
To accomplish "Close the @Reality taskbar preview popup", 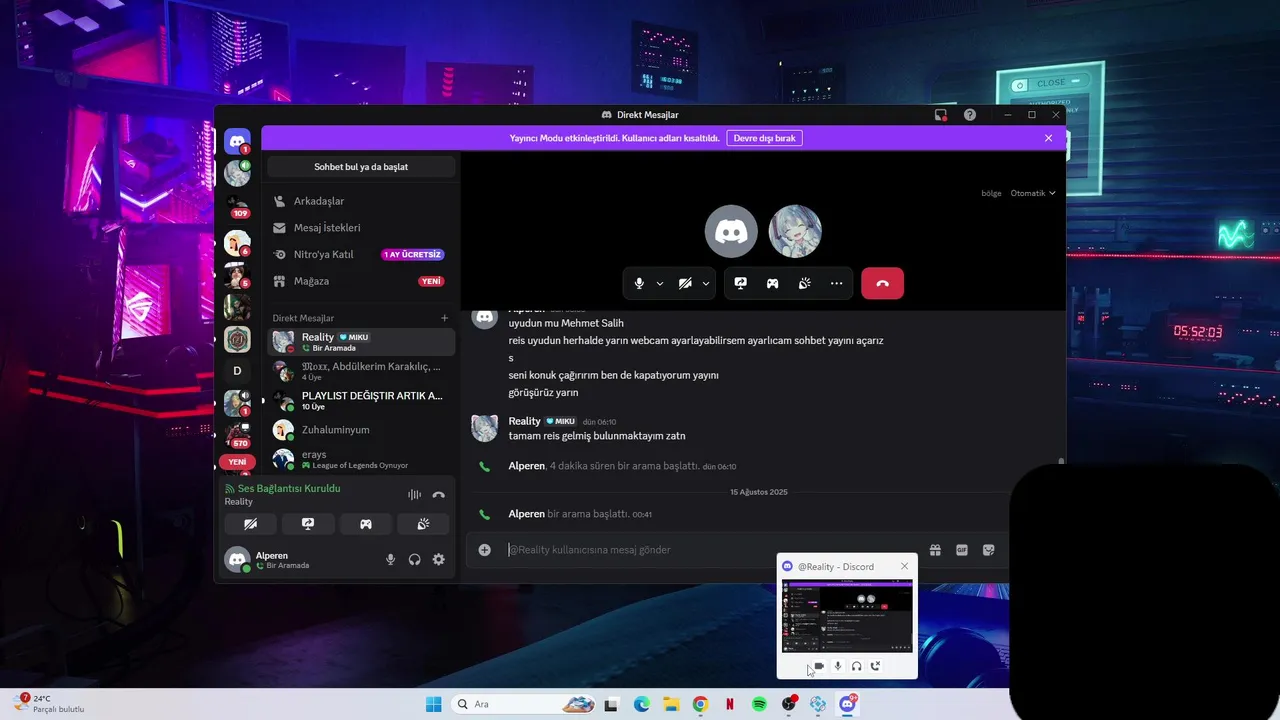I will point(904,566).
